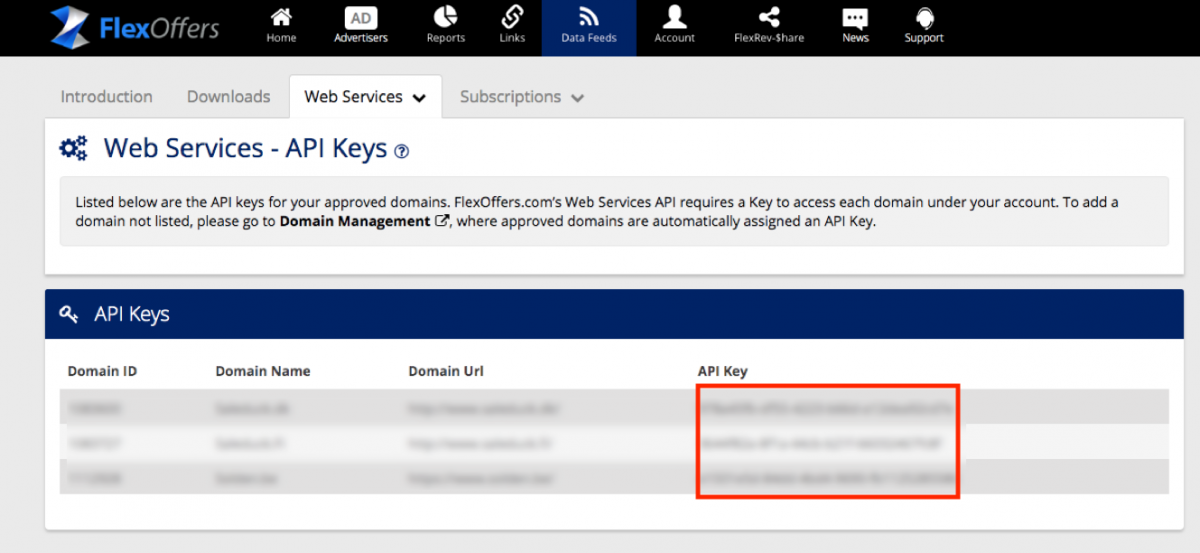
Task: Click the FlexOffers logo
Action: (134, 27)
